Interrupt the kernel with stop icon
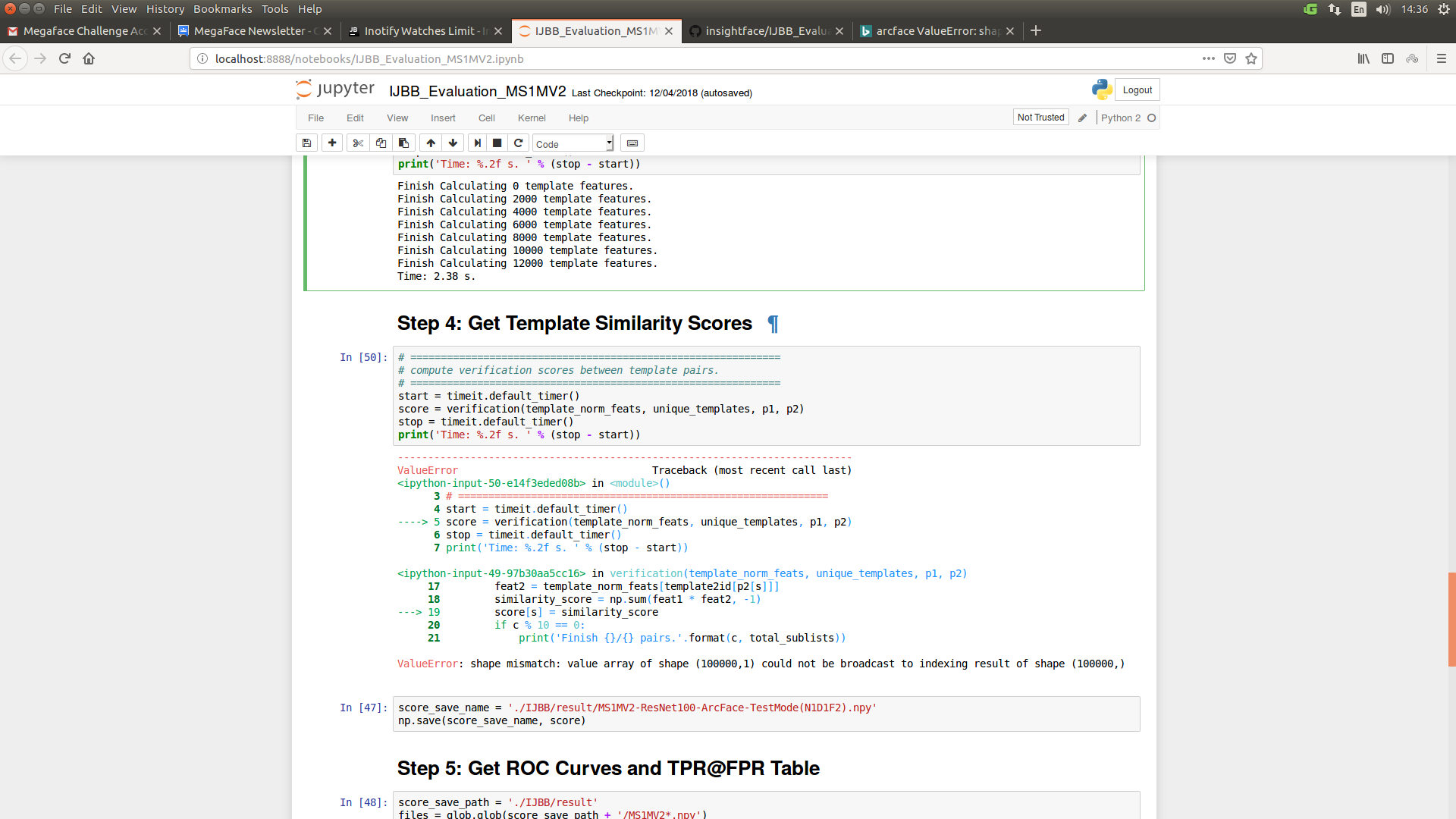Image resolution: width=1456 pixels, height=819 pixels. coord(497,143)
